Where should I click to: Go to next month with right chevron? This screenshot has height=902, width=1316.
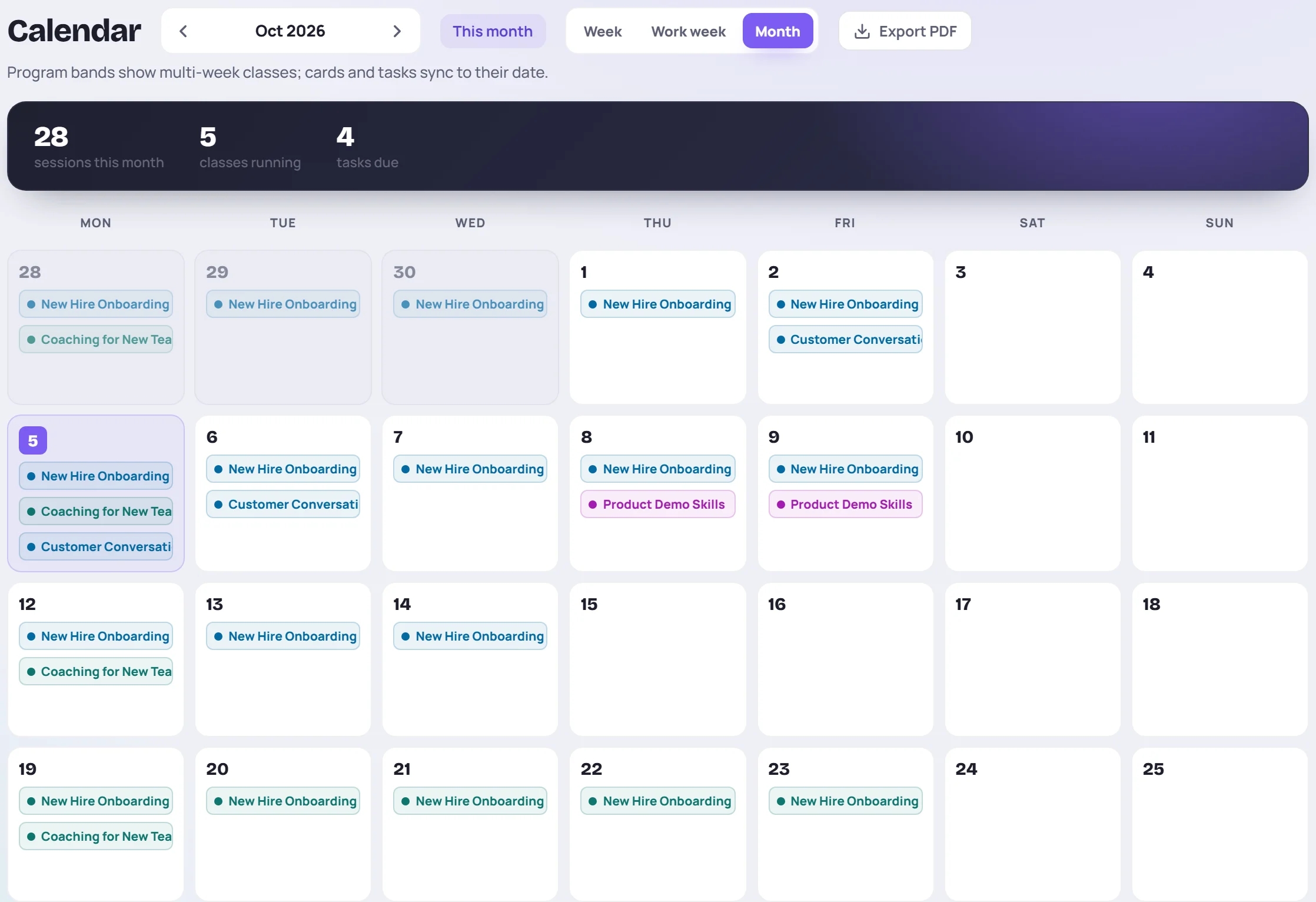[397, 31]
